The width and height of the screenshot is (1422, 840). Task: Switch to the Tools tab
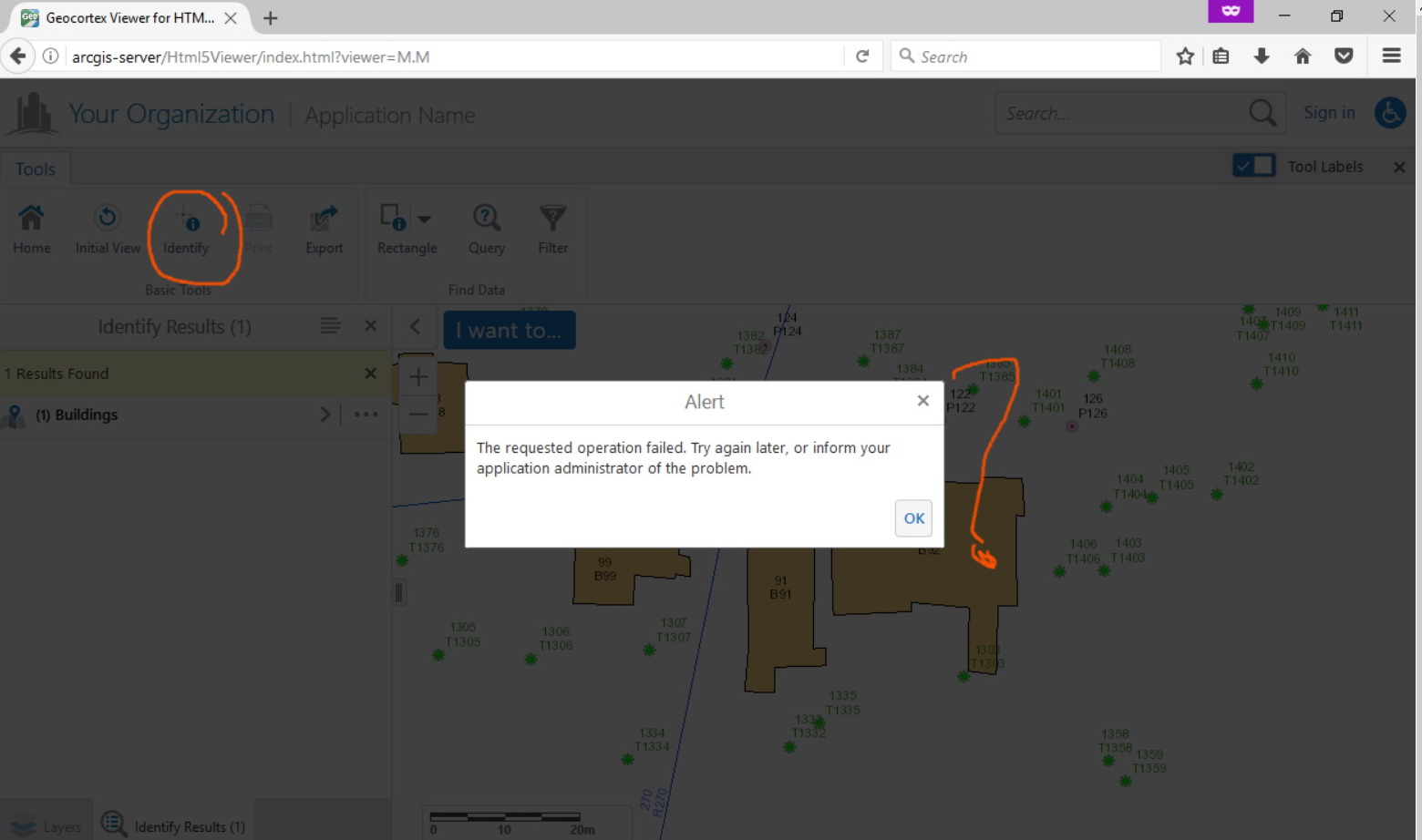(36, 169)
